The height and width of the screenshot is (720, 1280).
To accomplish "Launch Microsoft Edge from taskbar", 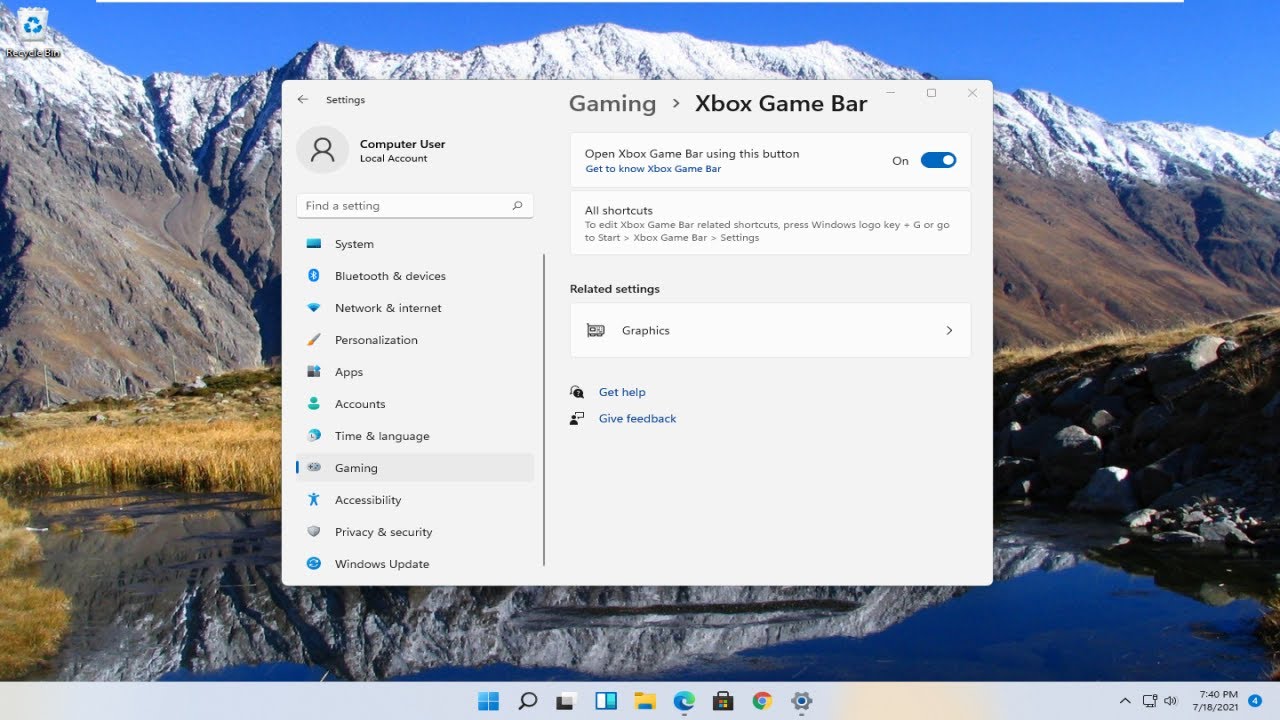I will 684,701.
